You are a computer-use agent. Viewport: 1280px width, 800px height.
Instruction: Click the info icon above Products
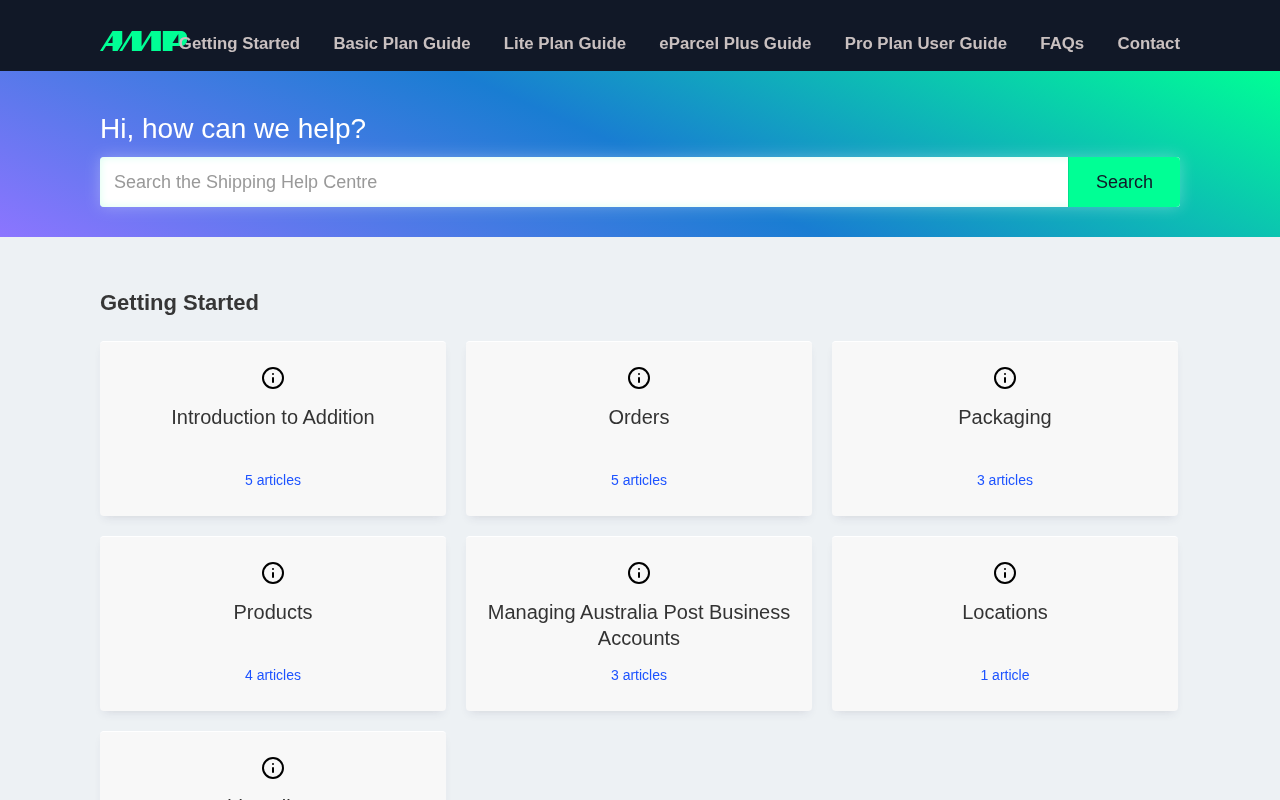273,573
